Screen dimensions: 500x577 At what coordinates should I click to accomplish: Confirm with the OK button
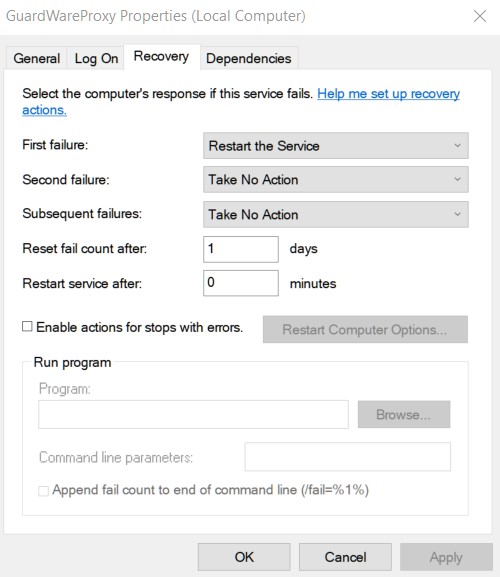tap(244, 557)
